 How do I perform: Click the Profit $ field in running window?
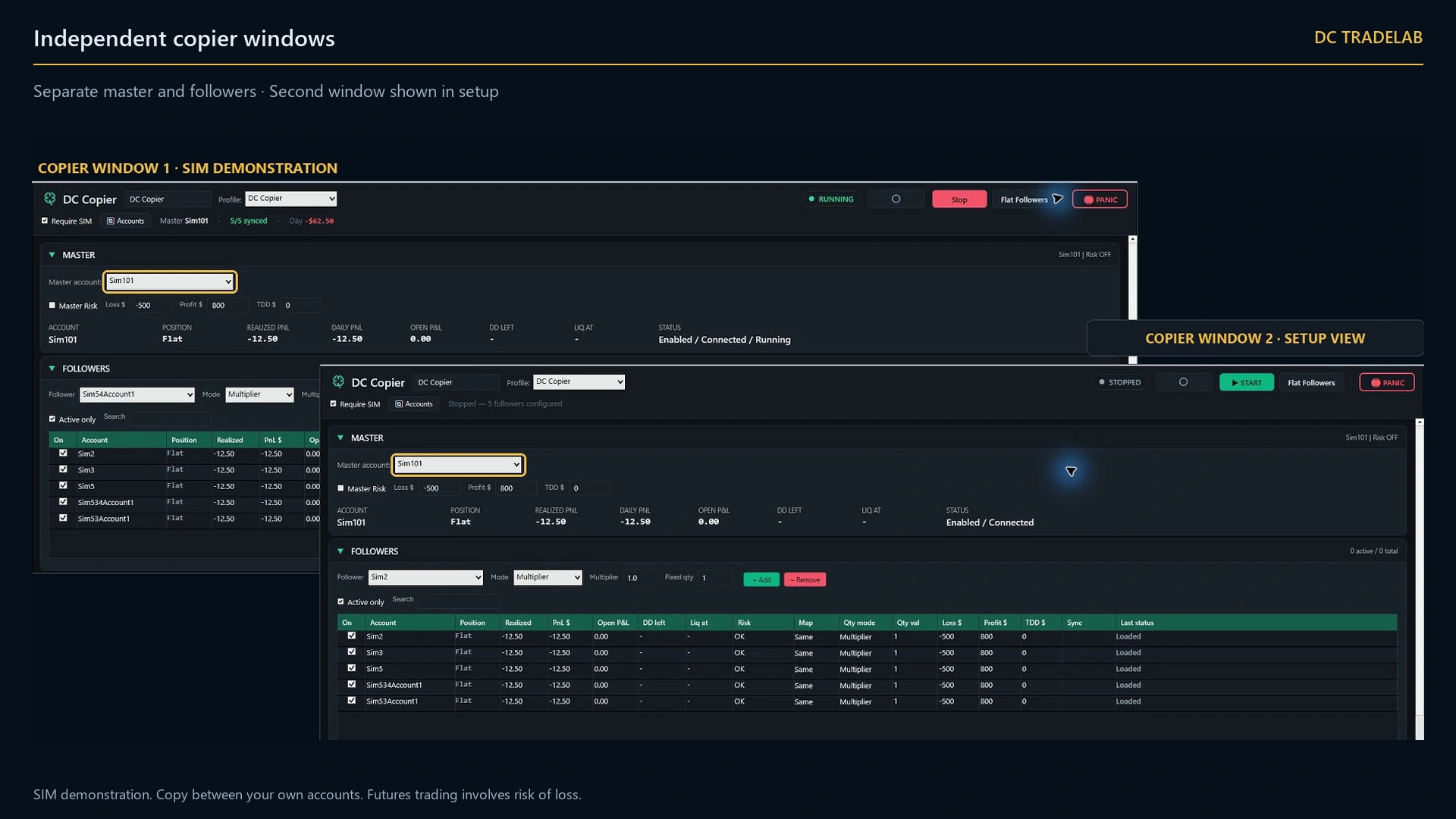click(228, 306)
